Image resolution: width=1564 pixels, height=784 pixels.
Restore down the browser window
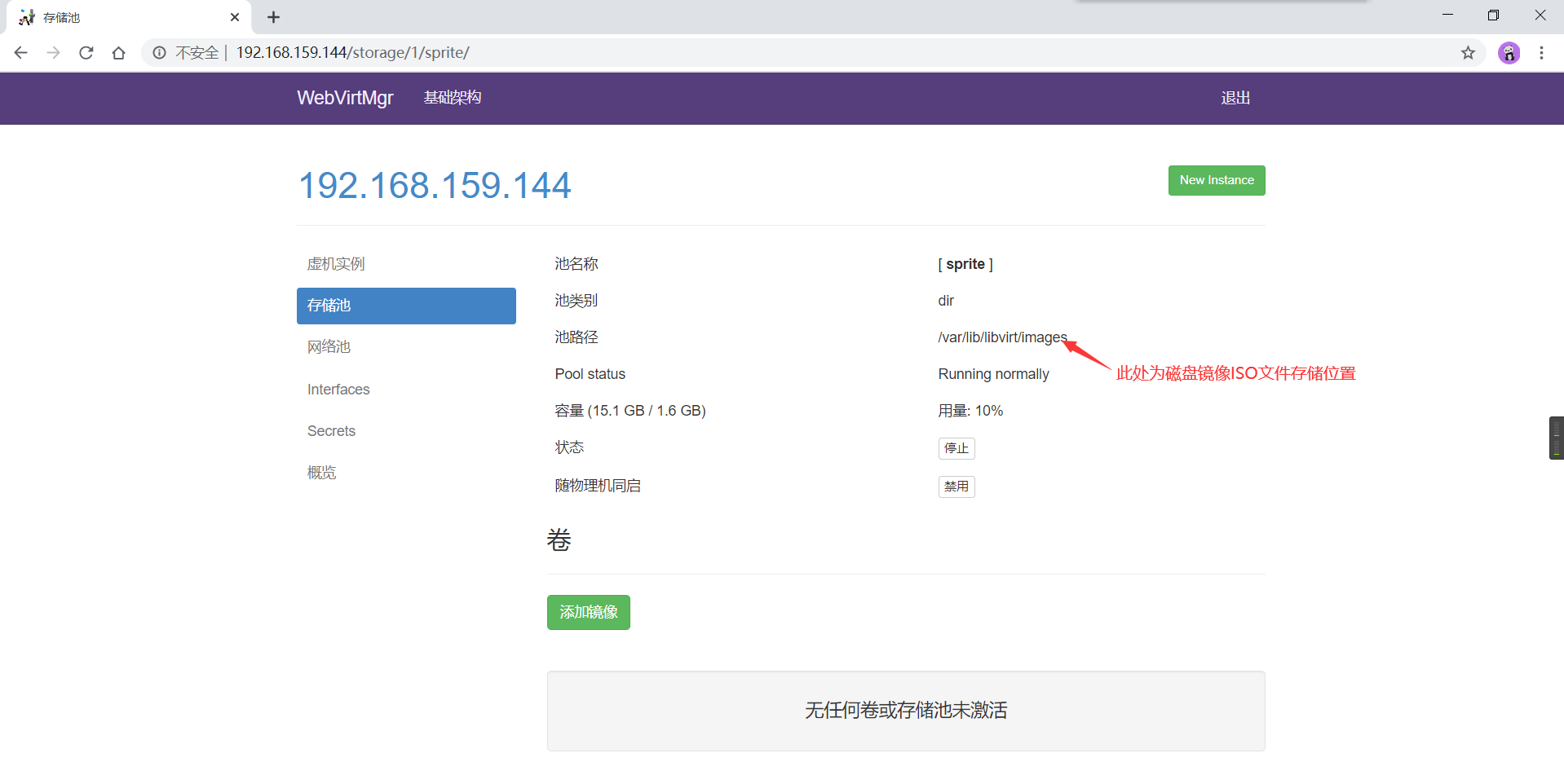click(1493, 15)
